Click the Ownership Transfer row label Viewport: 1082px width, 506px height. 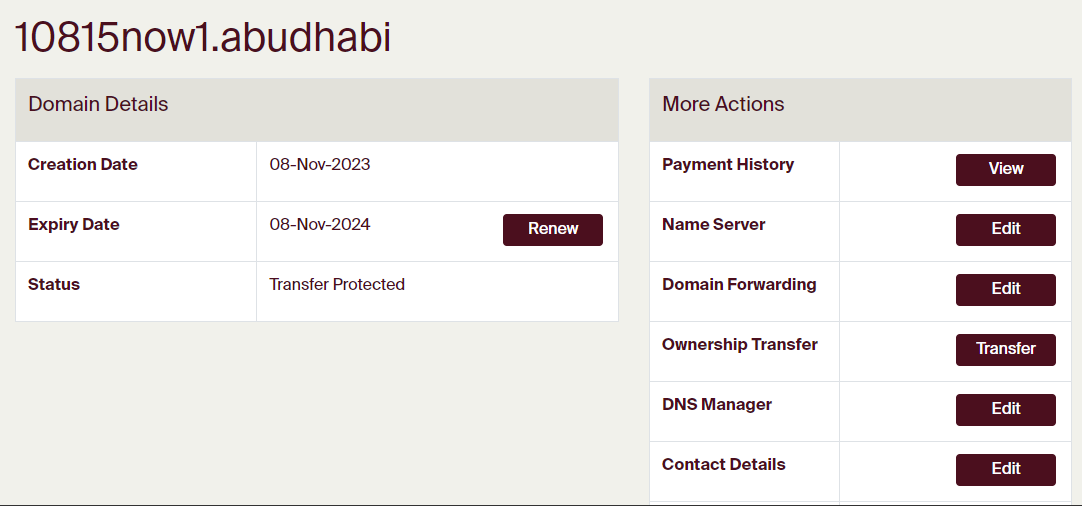(740, 345)
